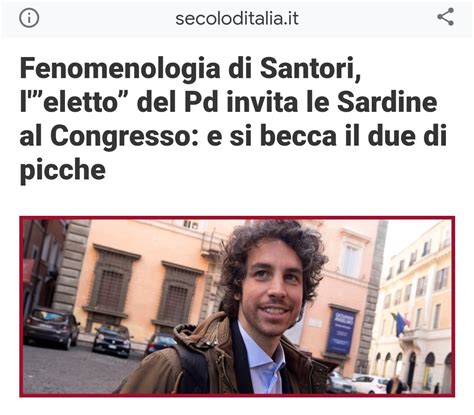Tap the share icon
Viewport: 474px width, 415px height.
[x=446, y=17]
